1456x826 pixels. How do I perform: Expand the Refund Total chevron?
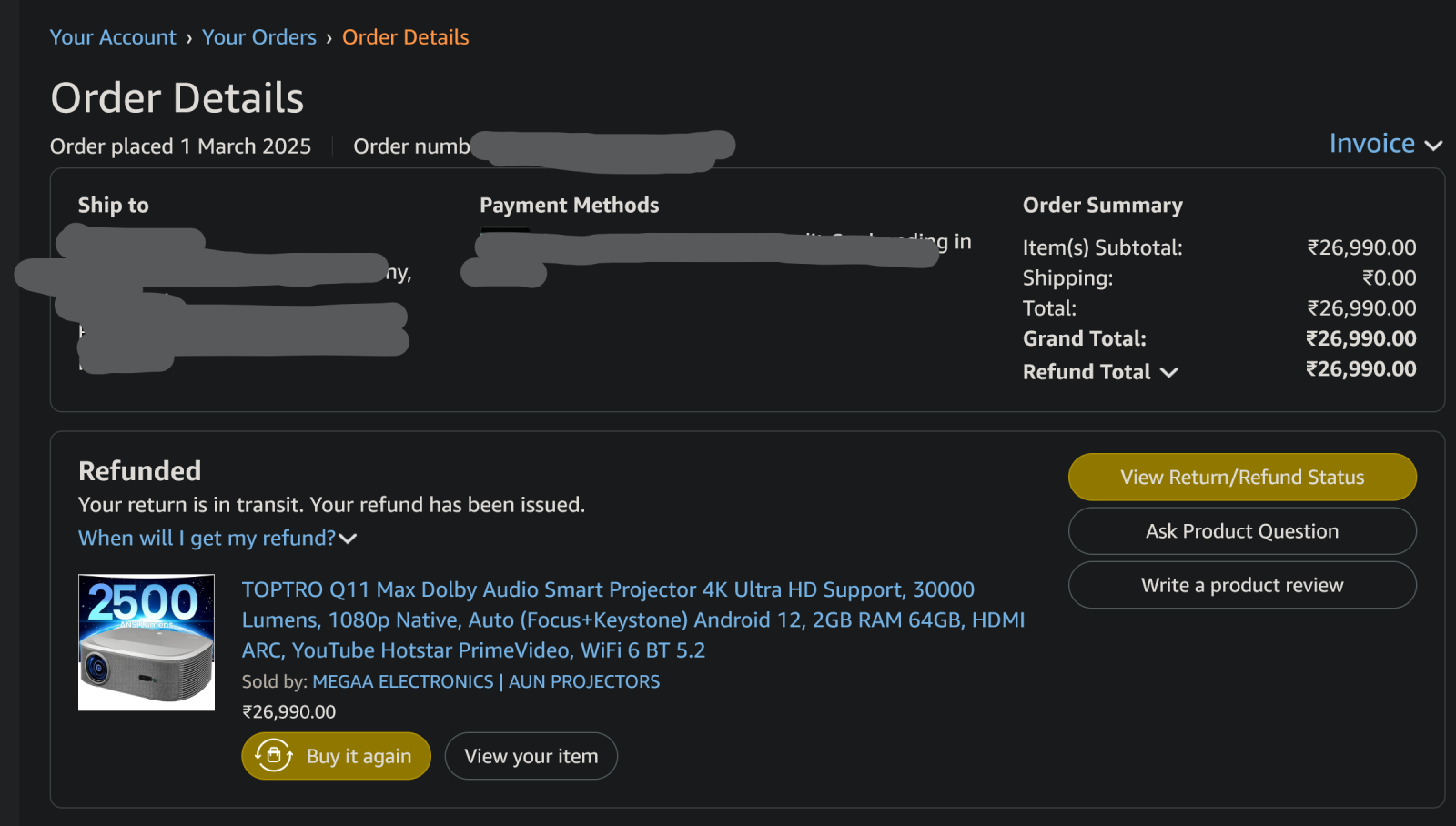pos(1169,372)
